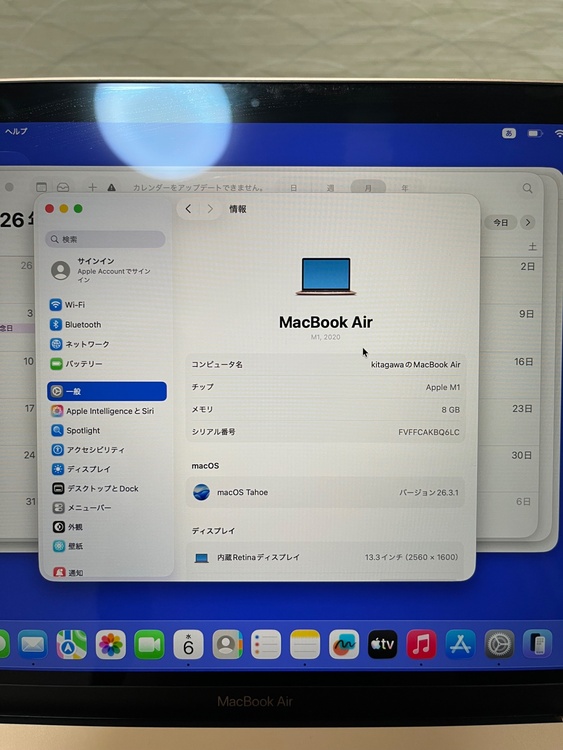Open Photos from the Dock
Image resolution: width=563 pixels, height=750 pixels.
110,644
